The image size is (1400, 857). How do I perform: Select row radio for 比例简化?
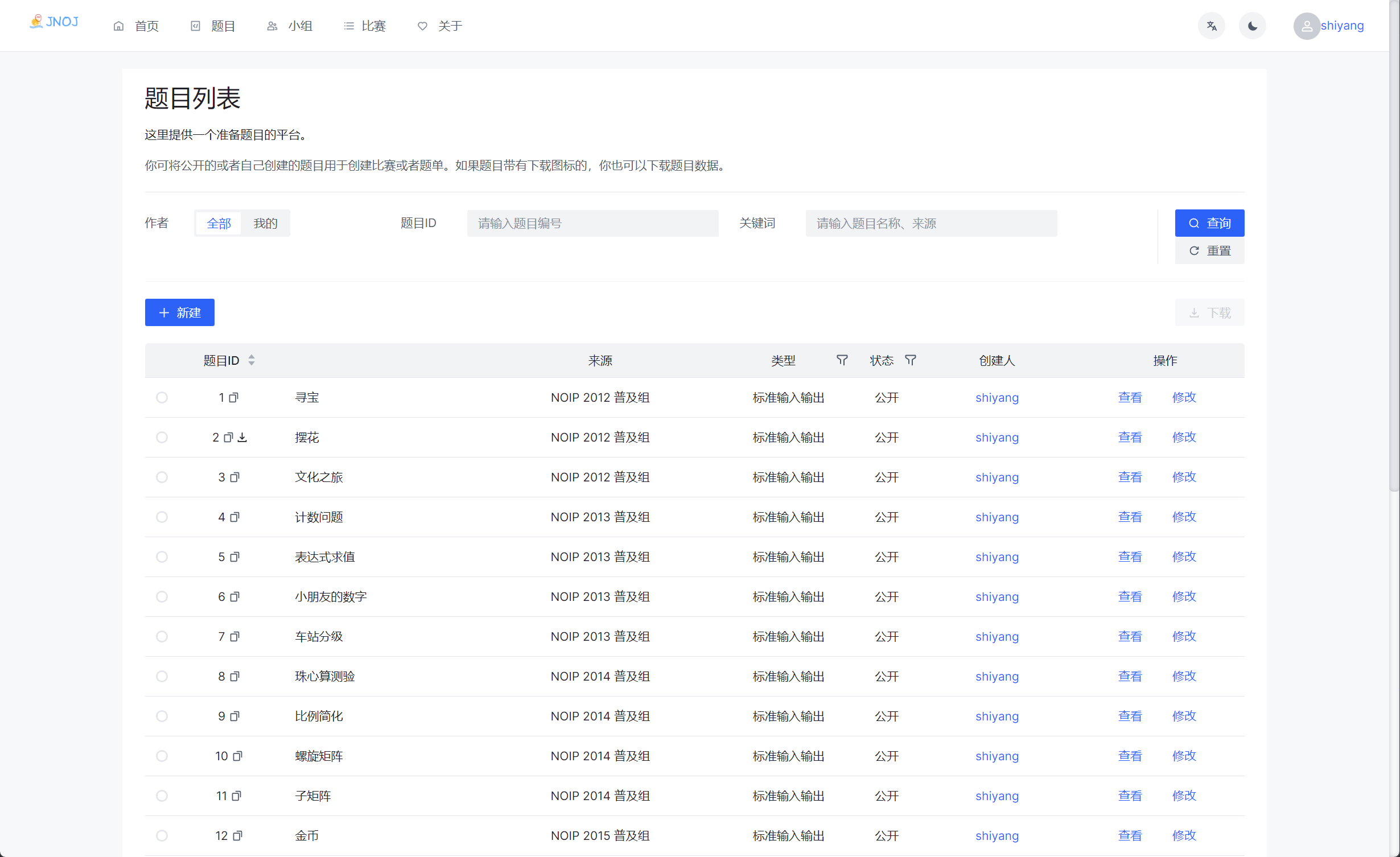[x=162, y=716]
